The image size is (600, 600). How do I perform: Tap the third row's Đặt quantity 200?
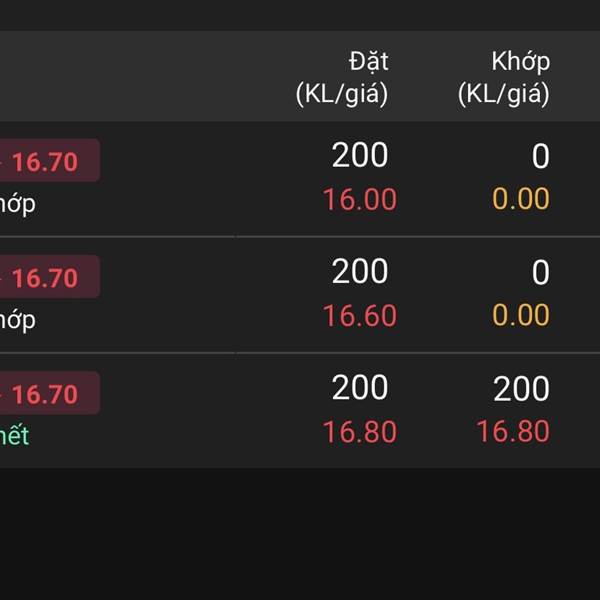[x=360, y=388]
